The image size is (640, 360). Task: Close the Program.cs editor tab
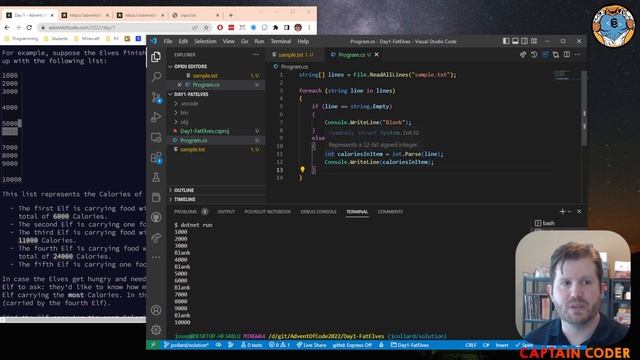tap(376, 54)
